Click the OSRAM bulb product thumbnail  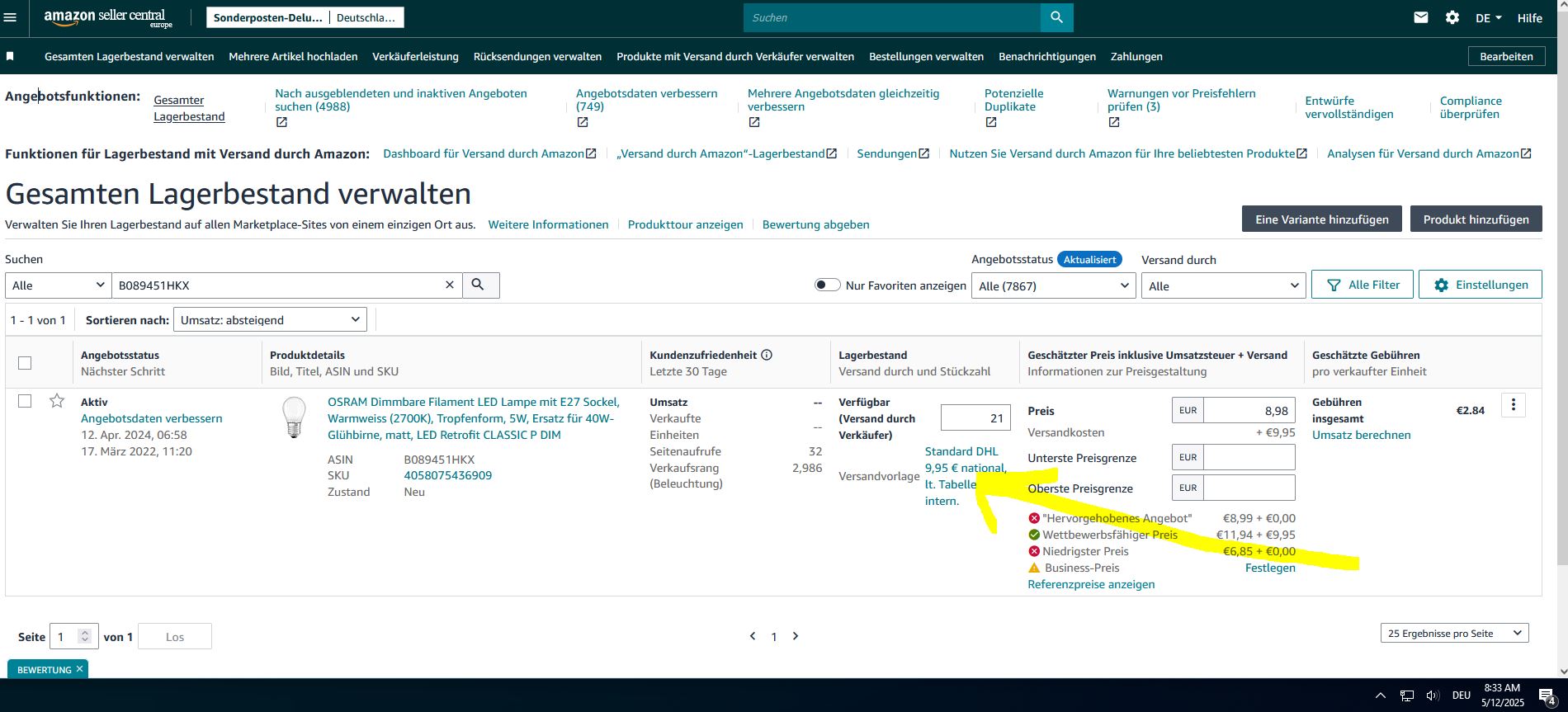coord(294,417)
